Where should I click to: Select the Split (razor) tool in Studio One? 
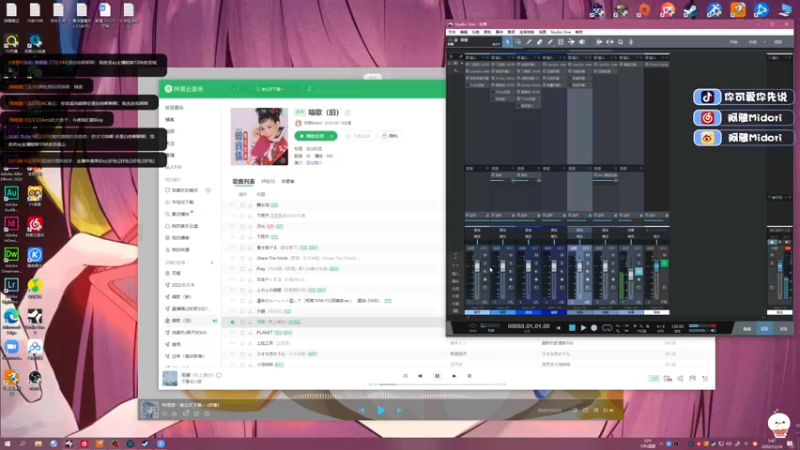[529, 42]
